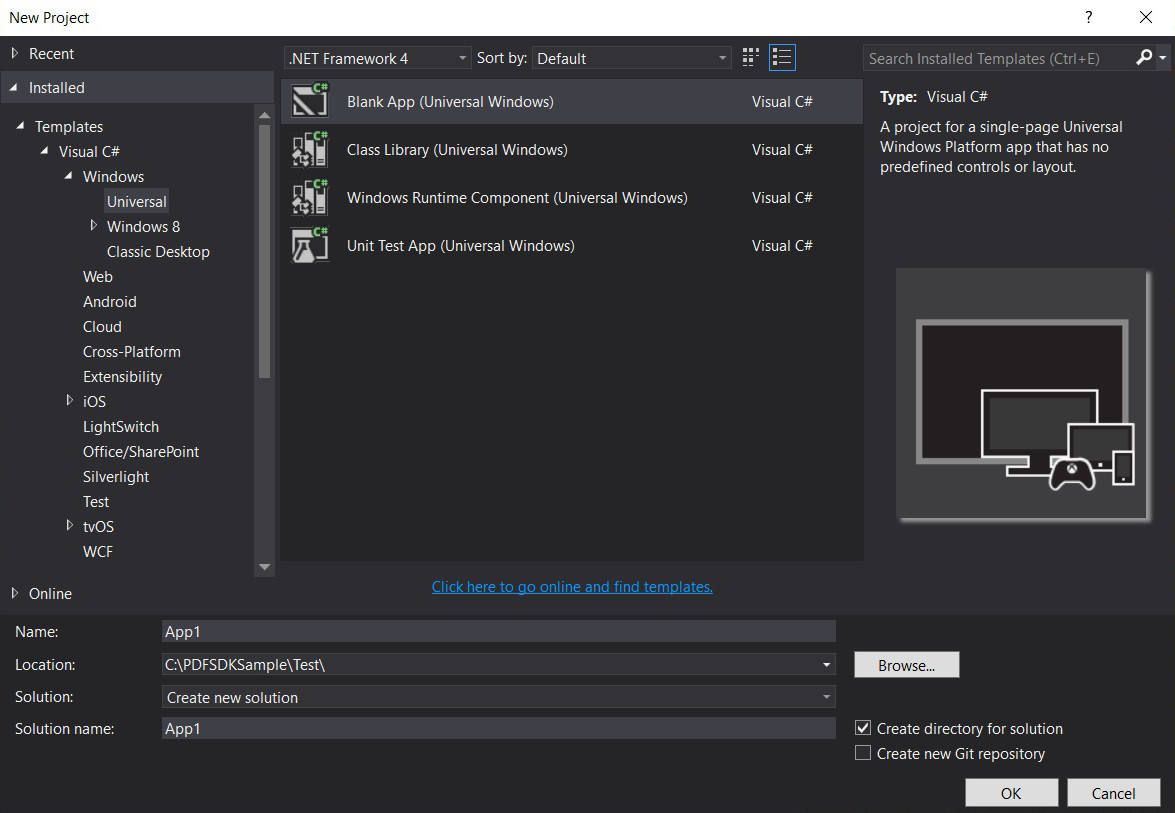Select Classic Desktop in templates tree
Viewport: 1175px width, 813px height.
pyautogui.click(x=158, y=251)
